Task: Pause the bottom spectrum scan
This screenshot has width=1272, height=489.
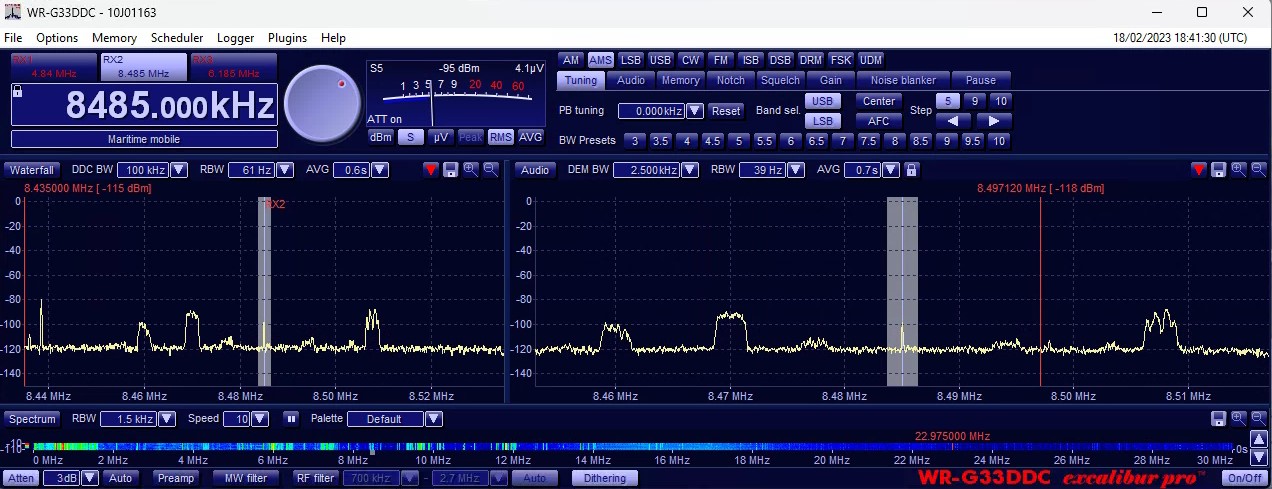Action: point(291,419)
